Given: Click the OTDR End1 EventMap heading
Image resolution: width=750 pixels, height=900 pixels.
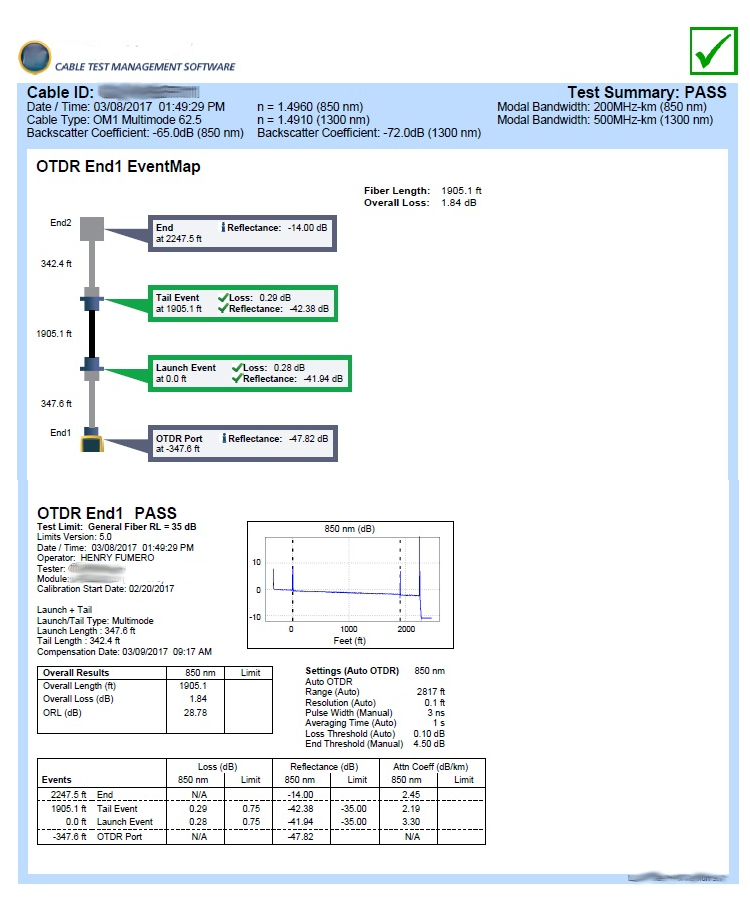Looking at the screenshot, I should point(118,167).
